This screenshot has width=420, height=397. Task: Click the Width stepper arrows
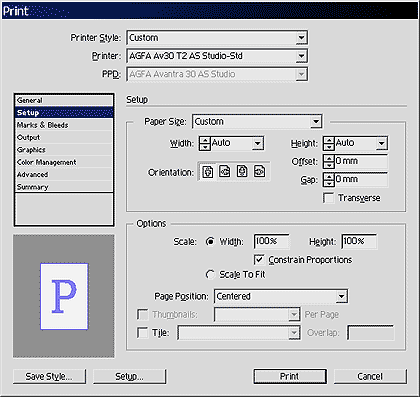coord(205,143)
